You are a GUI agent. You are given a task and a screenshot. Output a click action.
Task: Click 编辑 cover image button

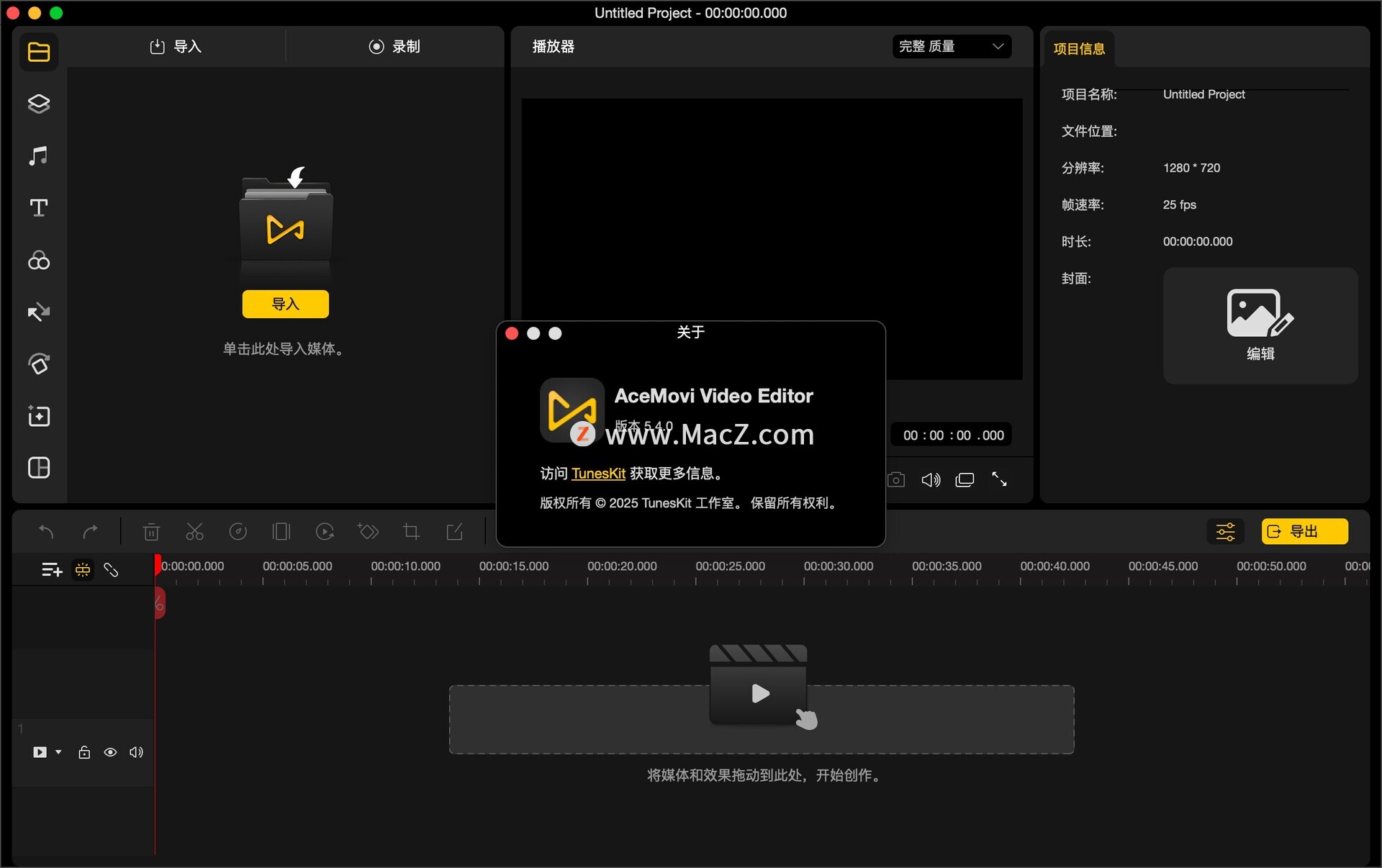pyautogui.click(x=1260, y=325)
